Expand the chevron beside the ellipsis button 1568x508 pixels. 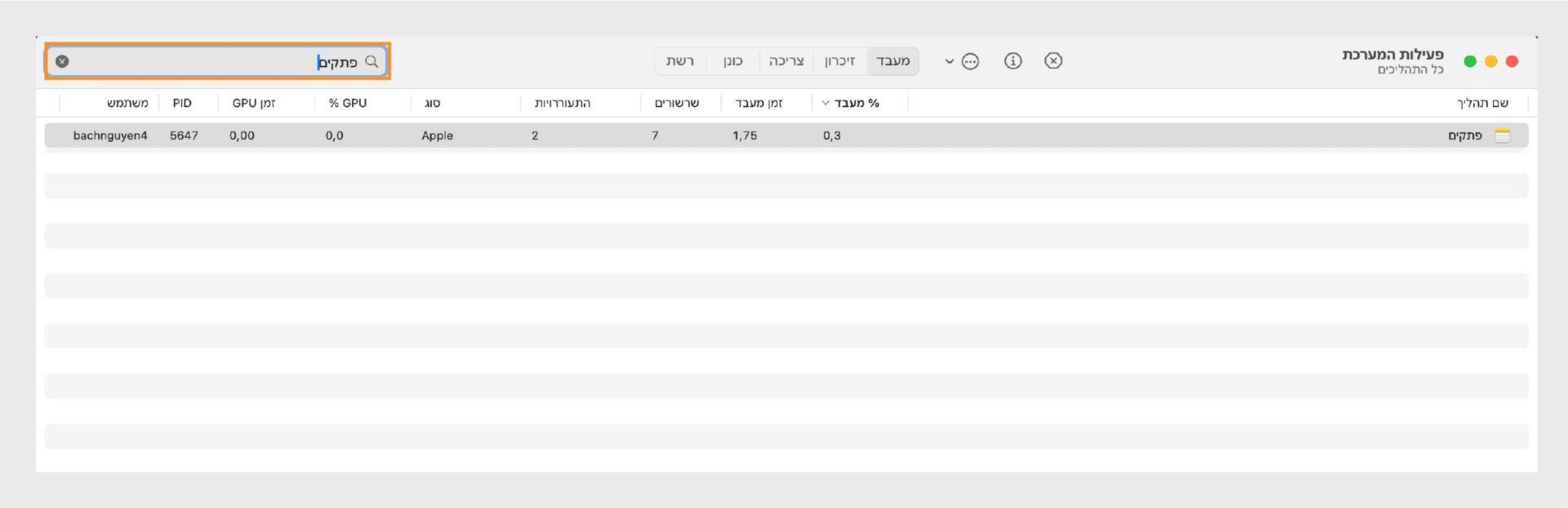click(949, 61)
